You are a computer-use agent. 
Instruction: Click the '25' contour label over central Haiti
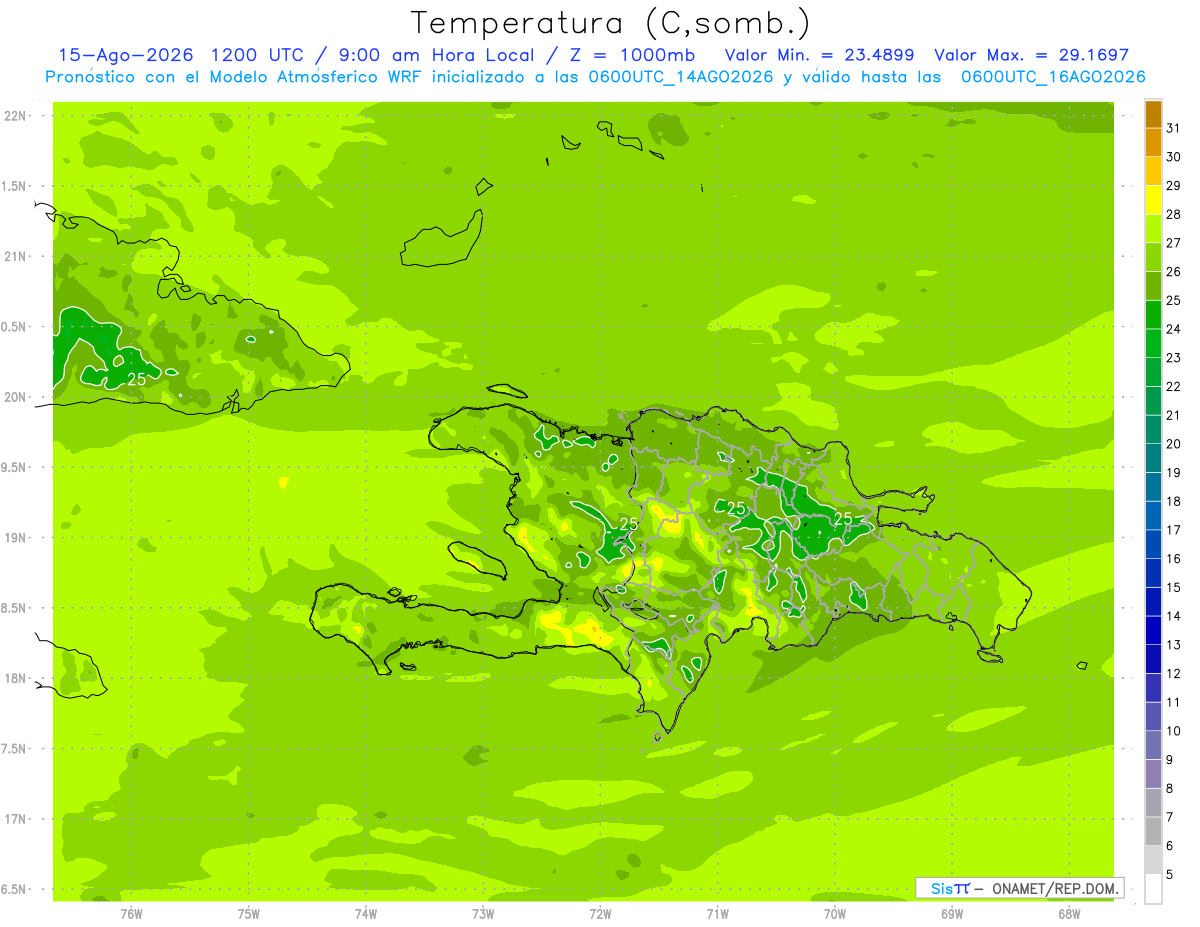click(x=629, y=524)
